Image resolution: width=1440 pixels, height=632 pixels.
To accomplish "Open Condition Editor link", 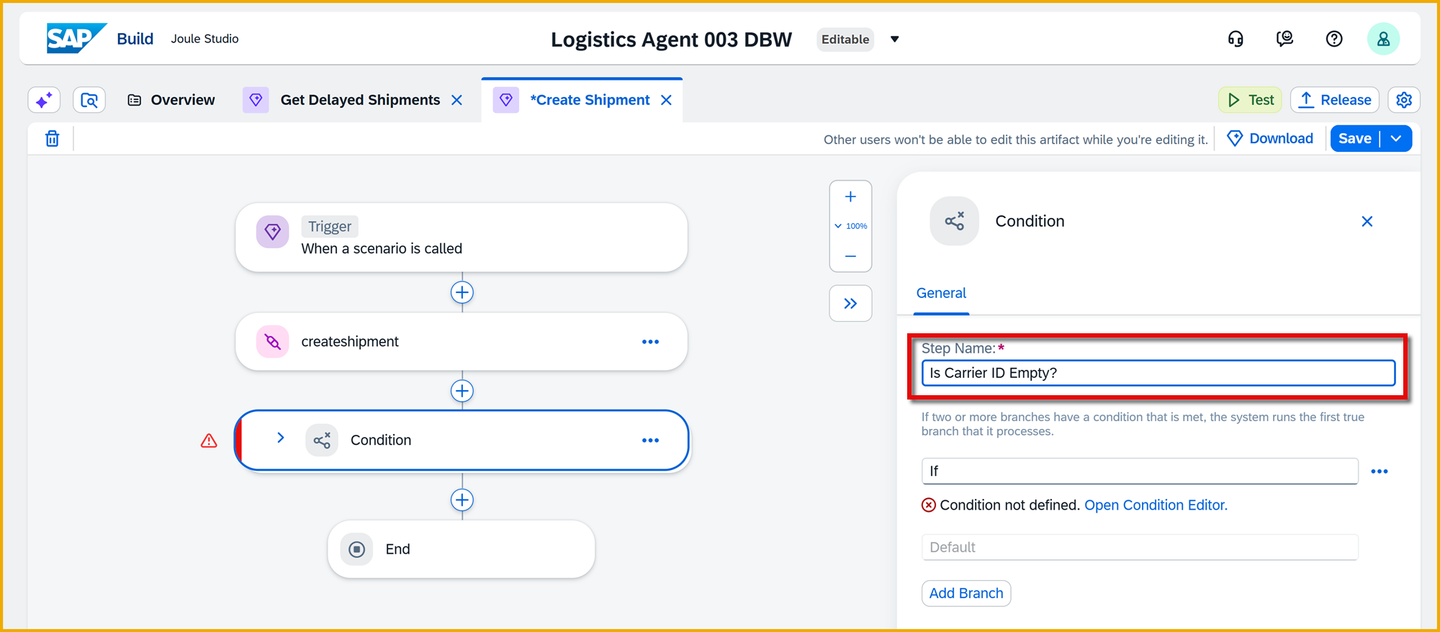I will point(1156,505).
